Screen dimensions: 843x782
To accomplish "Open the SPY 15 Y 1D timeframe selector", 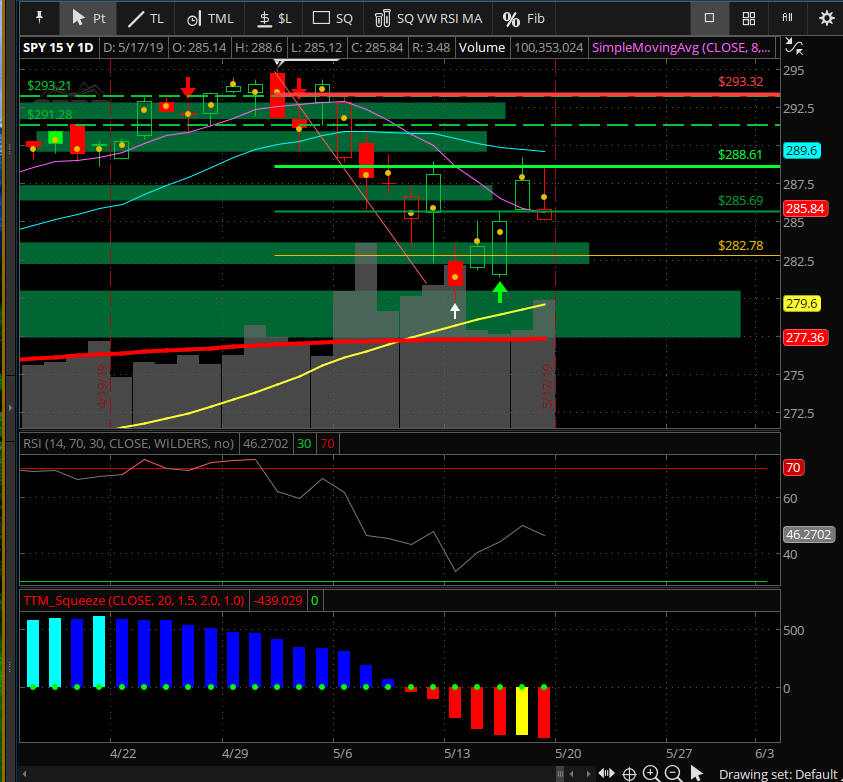I will [x=56, y=46].
